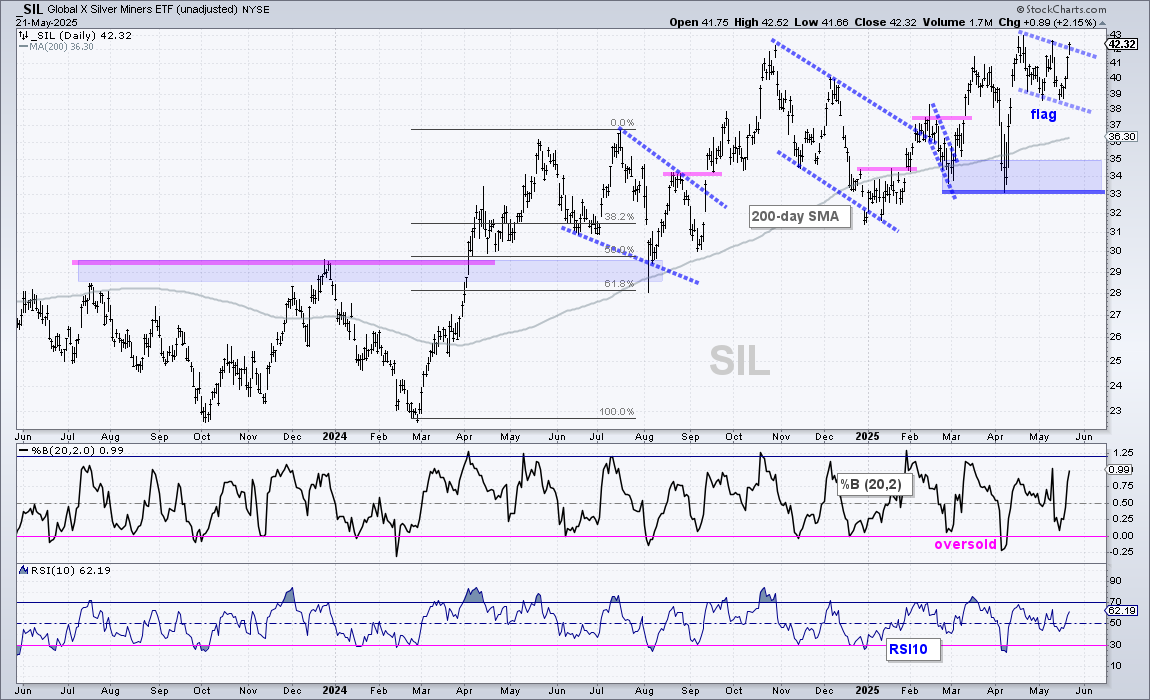Click the 38.2% Fibonacci level label
The width and height of the screenshot is (1150, 700).
[620, 216]
